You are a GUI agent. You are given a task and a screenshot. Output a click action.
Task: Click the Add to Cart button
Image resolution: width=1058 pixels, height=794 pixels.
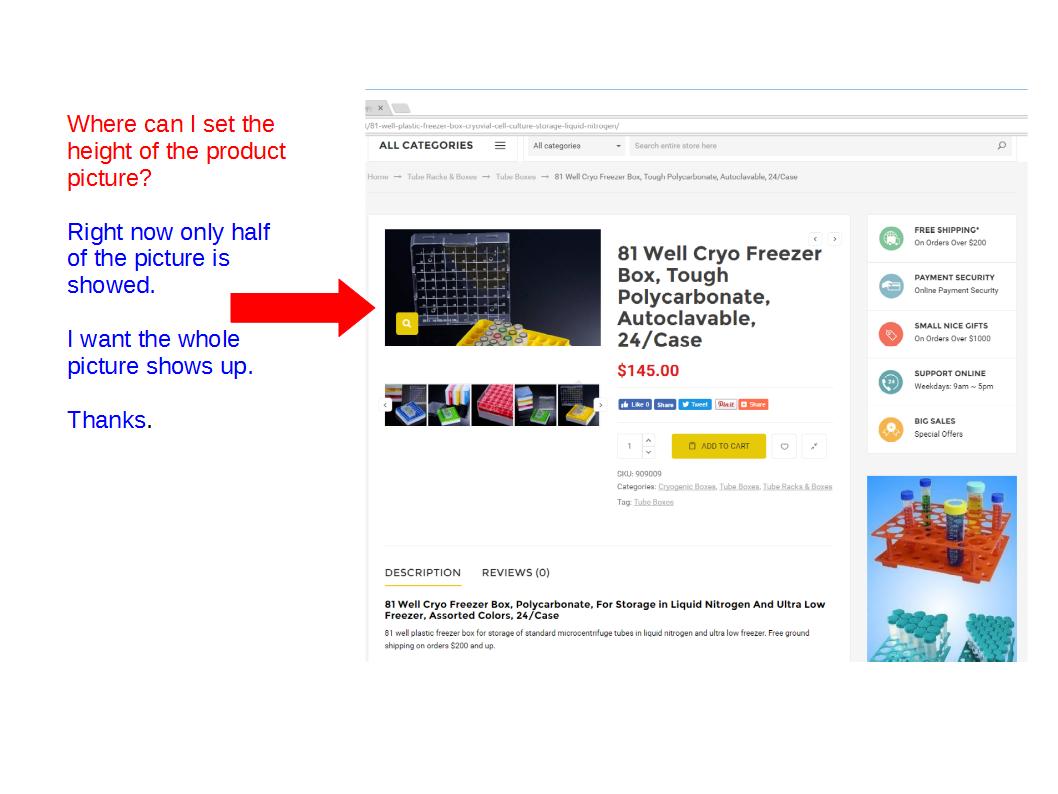point(718,446)
